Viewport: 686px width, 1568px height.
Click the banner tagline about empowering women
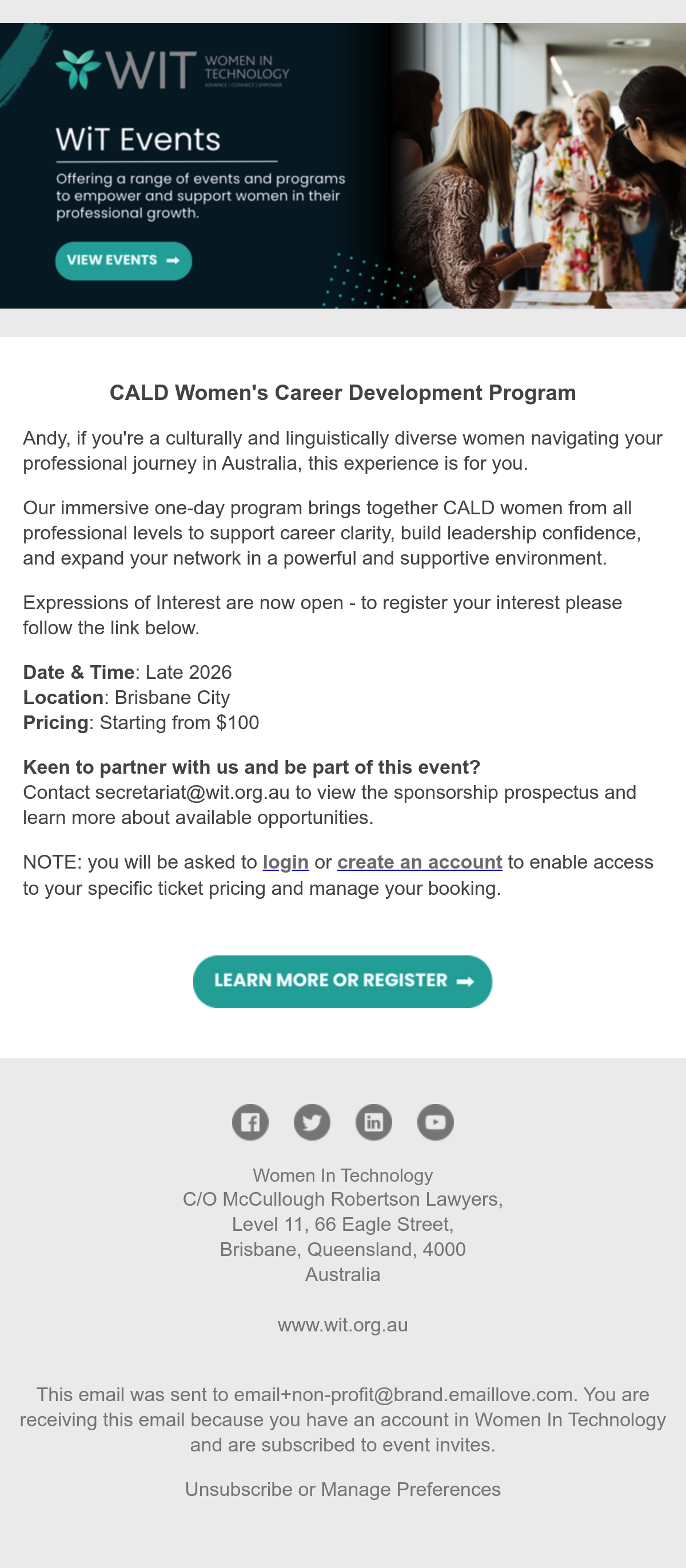point(201,196)
